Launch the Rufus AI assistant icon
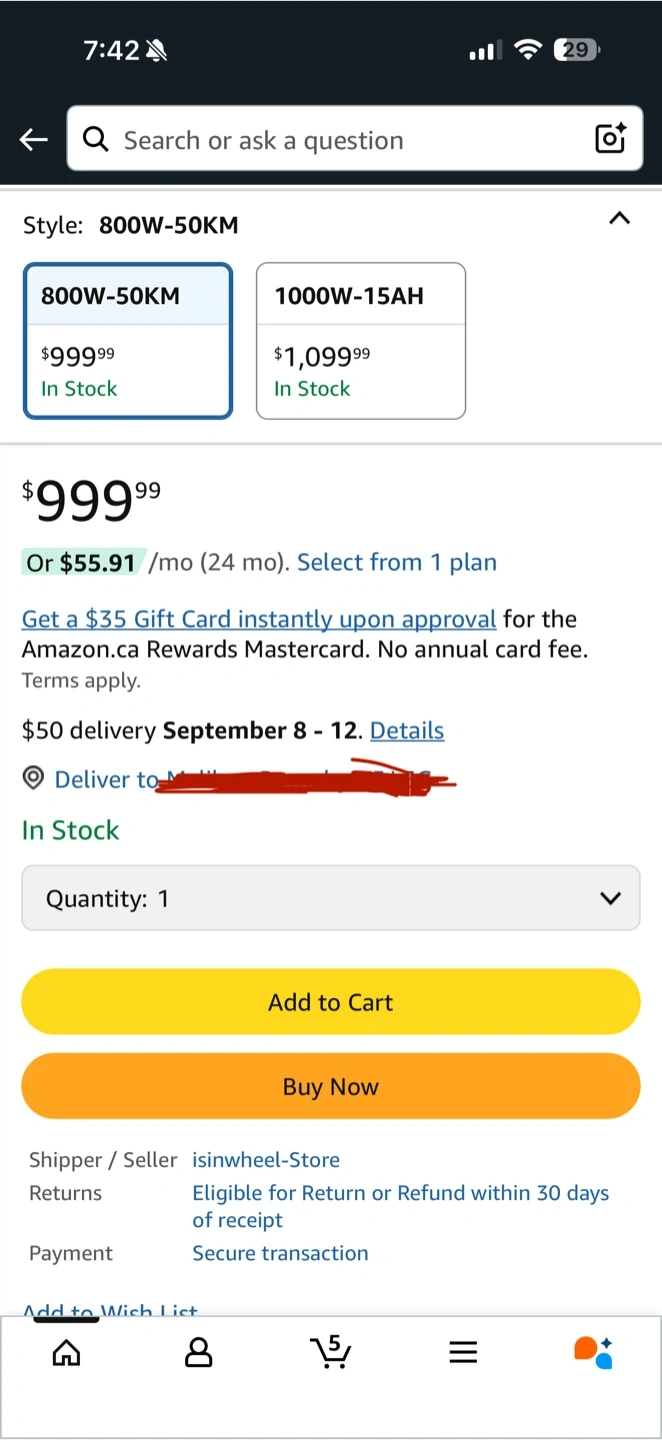Image resolution: width=662 pixels, height=1440 pixels. [593, 1352]
